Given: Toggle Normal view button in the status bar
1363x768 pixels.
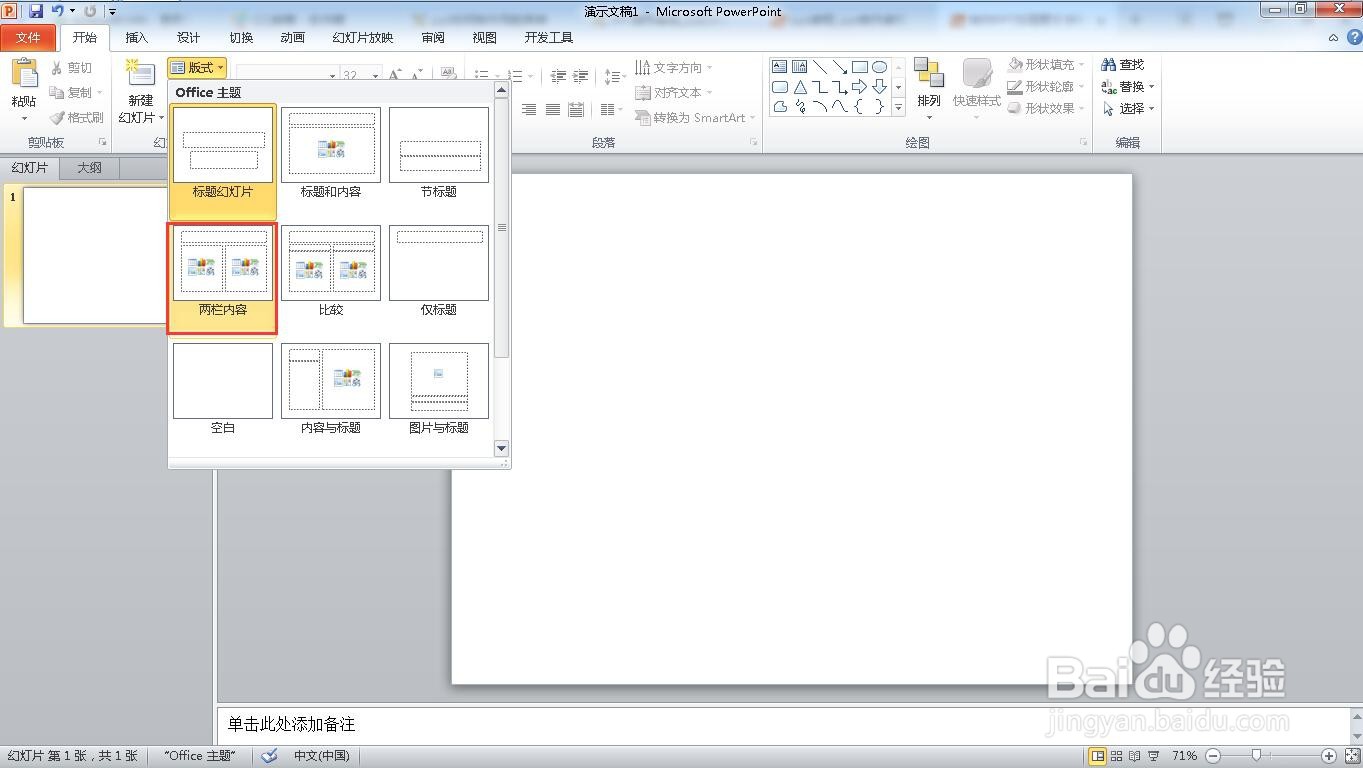Looking at the screenshot, I should coord(1098,756).
